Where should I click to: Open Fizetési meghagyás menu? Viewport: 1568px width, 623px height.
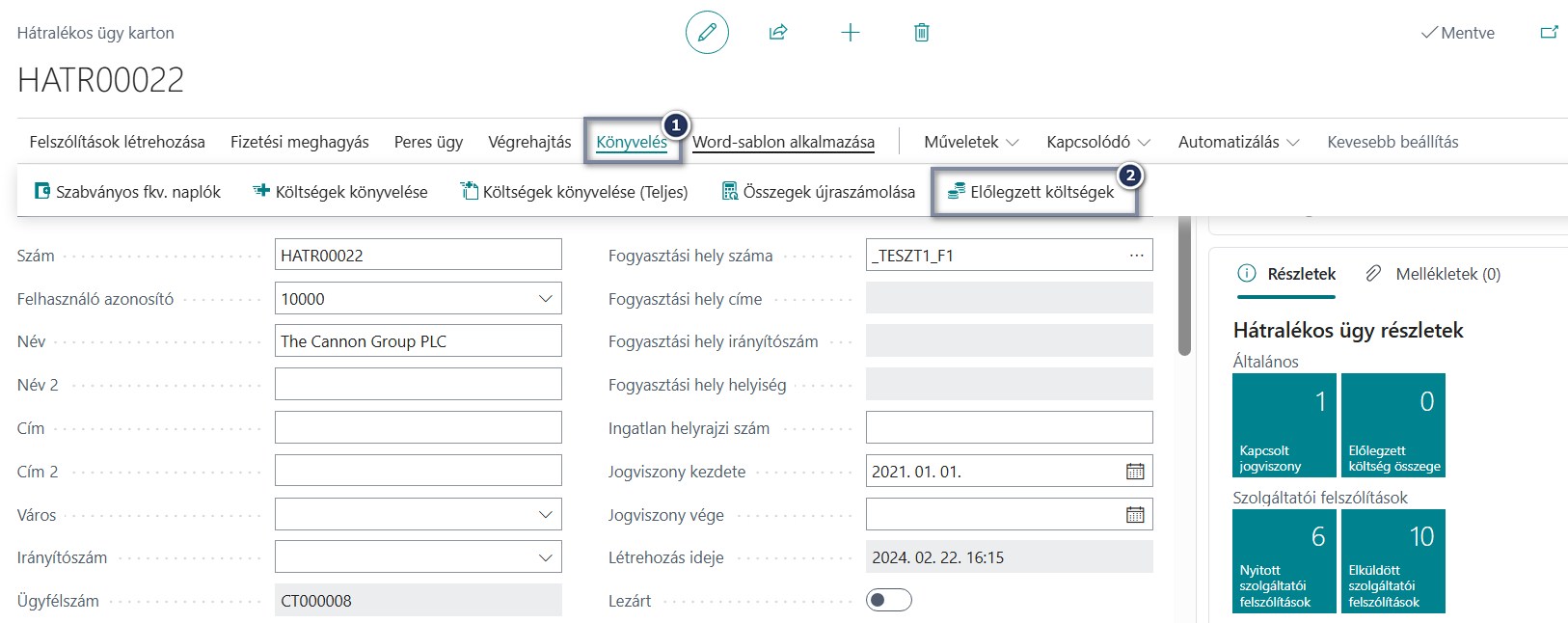(x=300, y=142)
